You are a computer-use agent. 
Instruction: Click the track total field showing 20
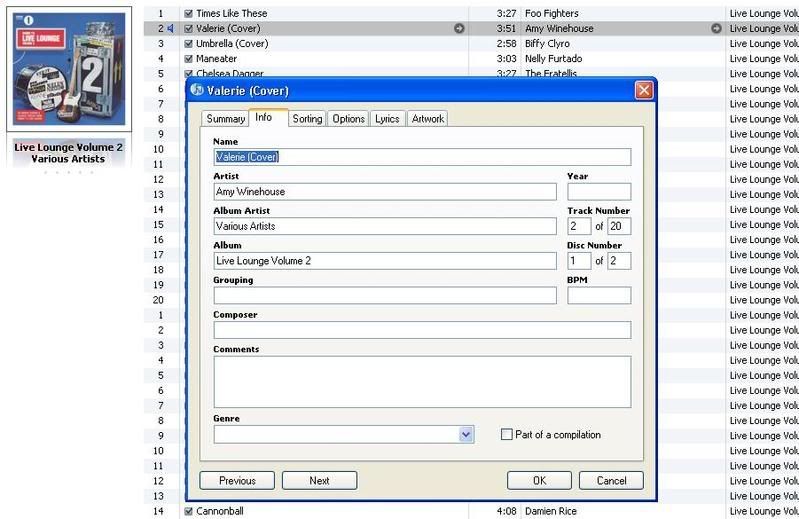(619, 226)
